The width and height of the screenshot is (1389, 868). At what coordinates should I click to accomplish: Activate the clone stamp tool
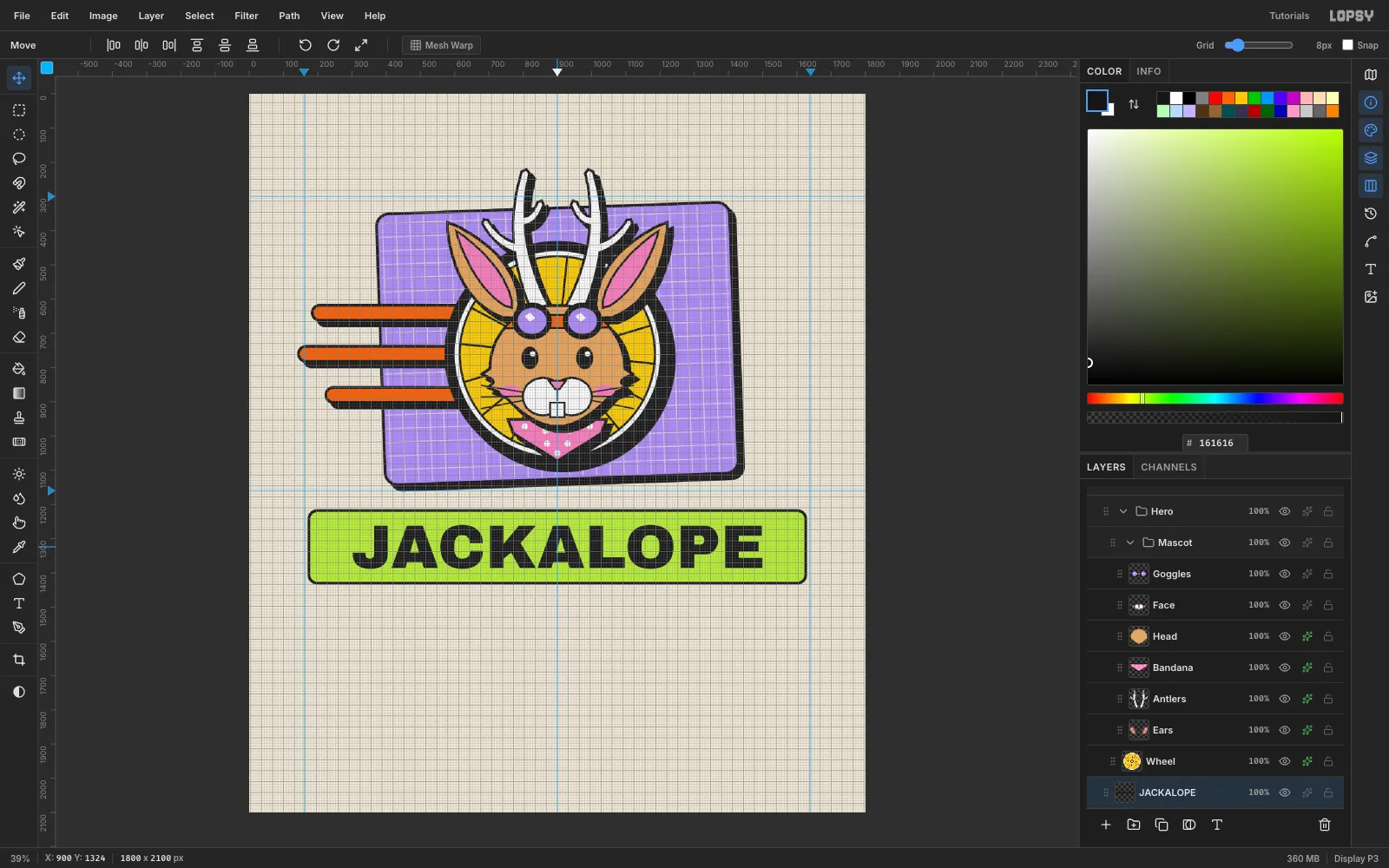pos(19,418)
